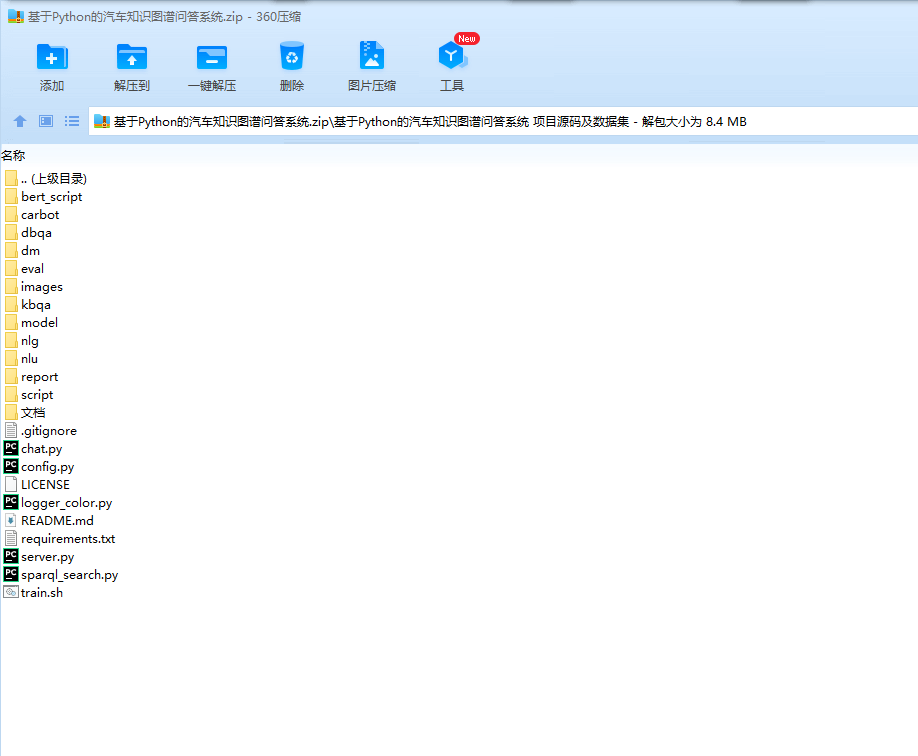918x756 pixels.
Task: Select the nlg folder
Action: [22, 341]
